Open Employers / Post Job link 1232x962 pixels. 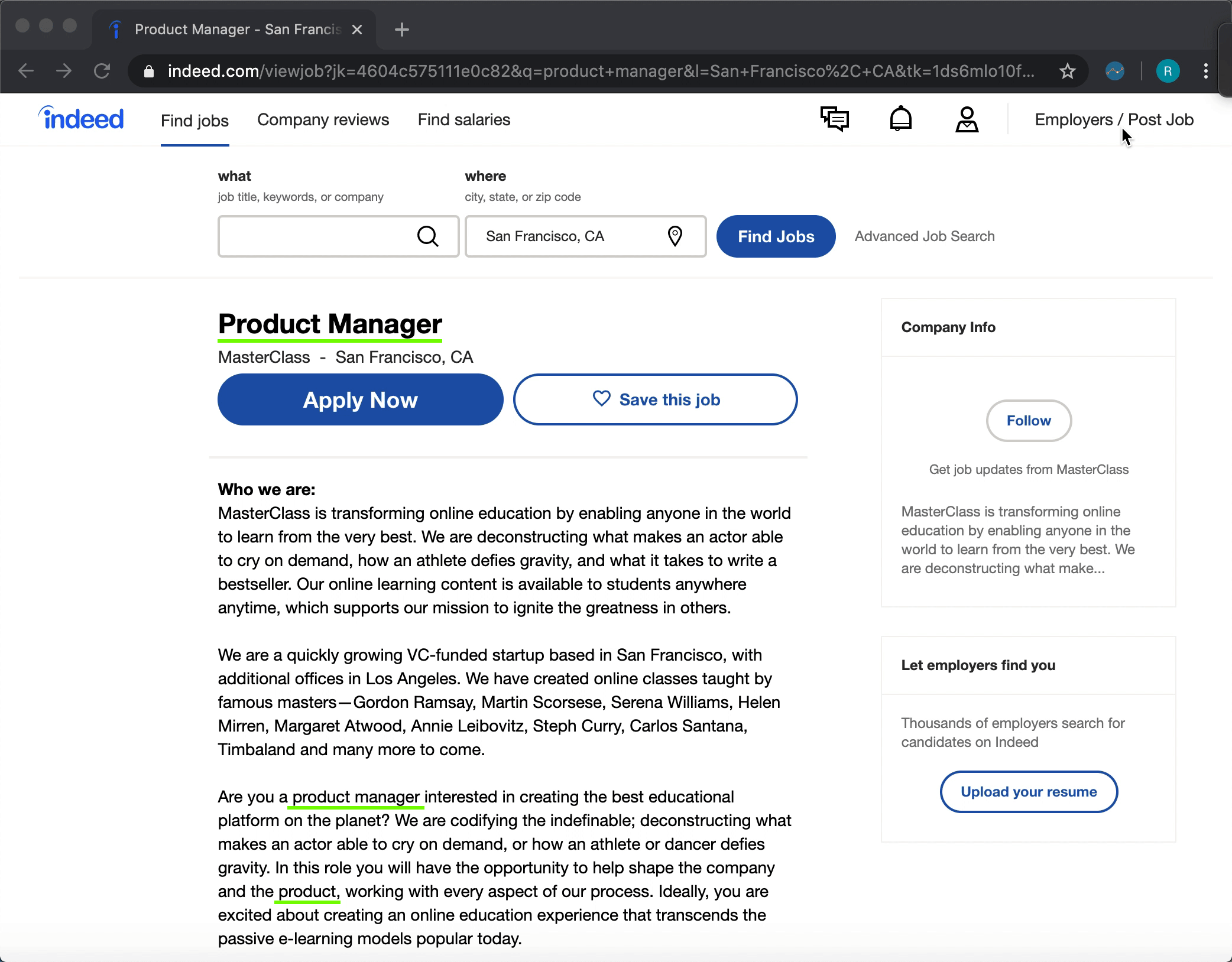1114,120
